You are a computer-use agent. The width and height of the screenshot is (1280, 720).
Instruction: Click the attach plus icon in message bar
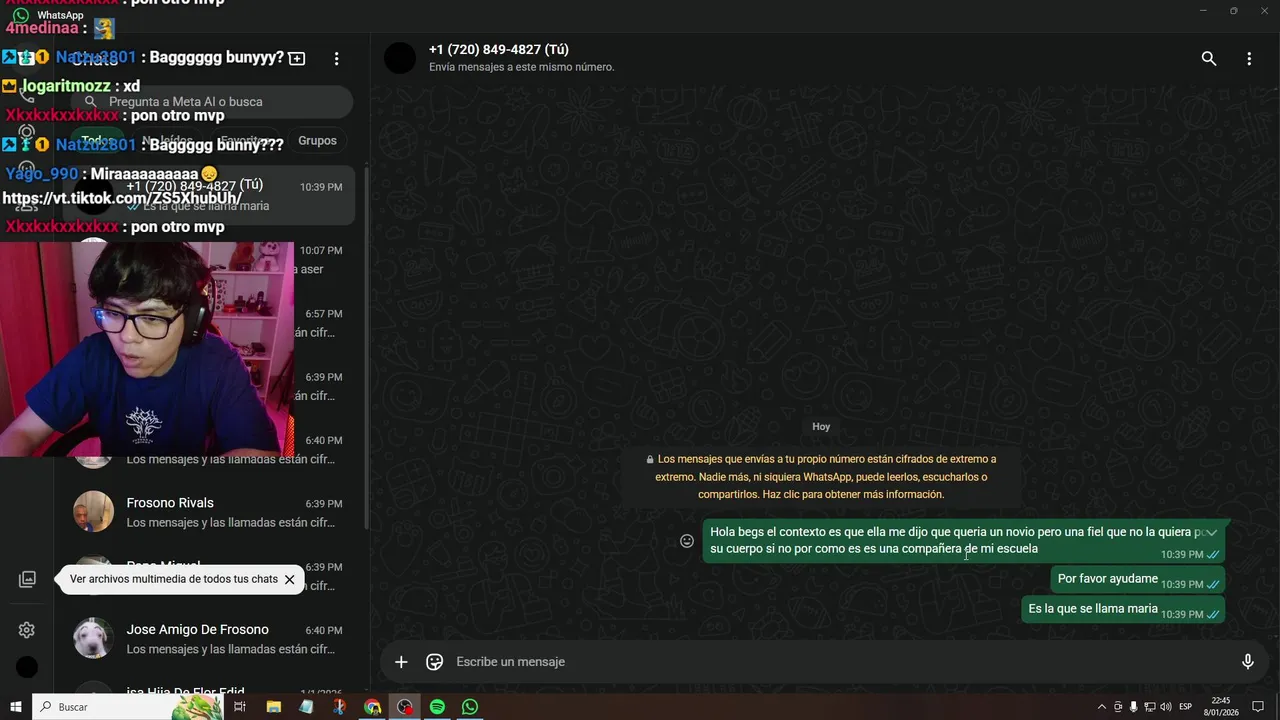pos(401,662)
